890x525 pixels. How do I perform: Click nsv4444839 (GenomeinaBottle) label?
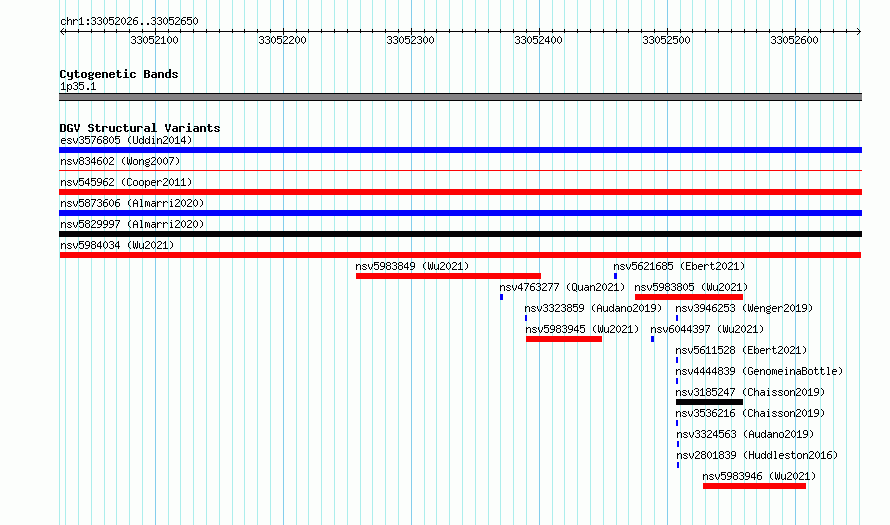tap(759, 371)
